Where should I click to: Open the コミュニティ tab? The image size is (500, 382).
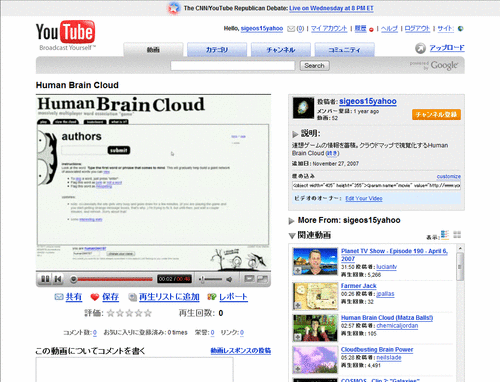click(344, 50)
